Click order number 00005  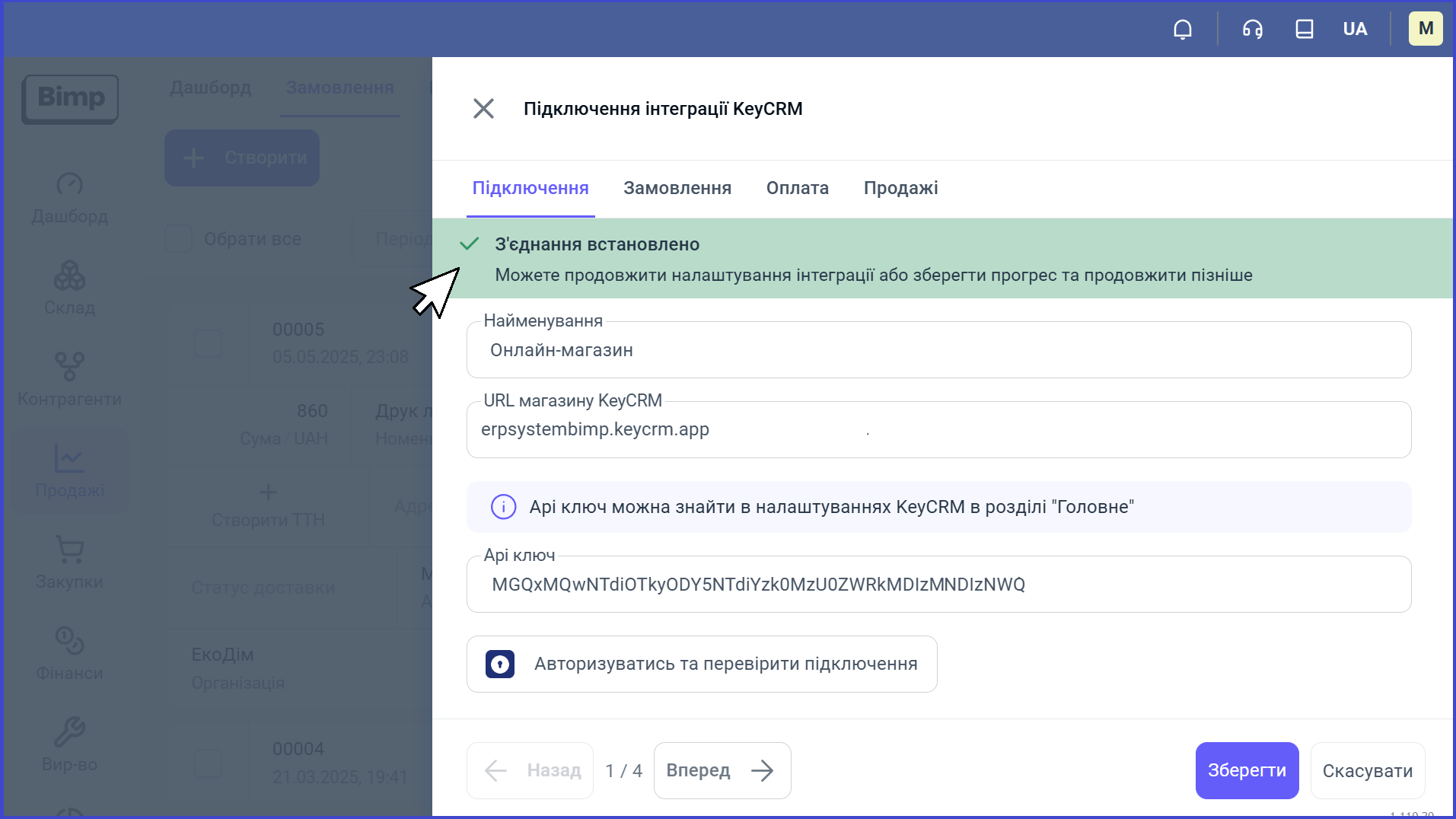[298, 330]
